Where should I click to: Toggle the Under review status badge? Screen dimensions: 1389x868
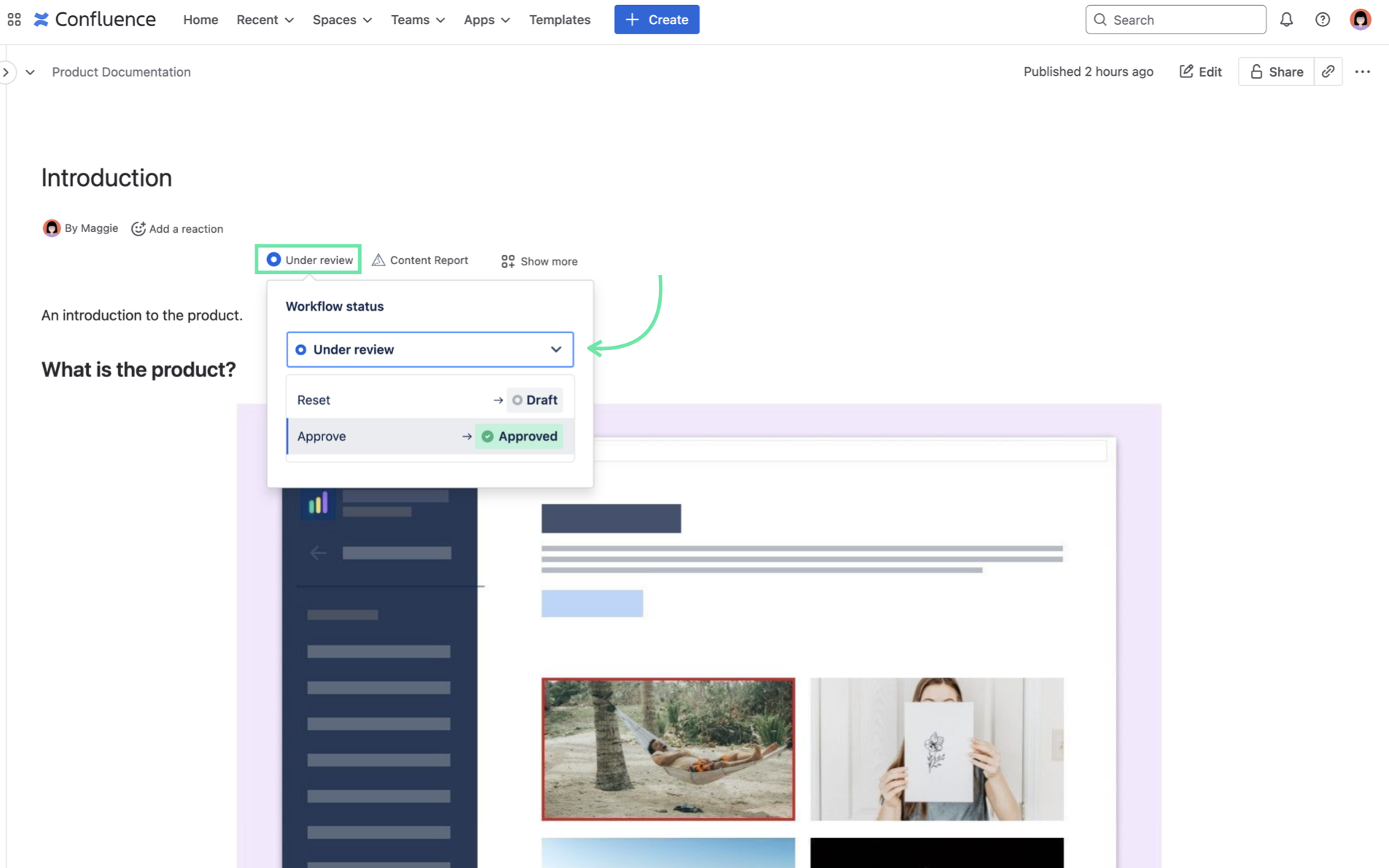pyautogui.click(x=309, y=260)
